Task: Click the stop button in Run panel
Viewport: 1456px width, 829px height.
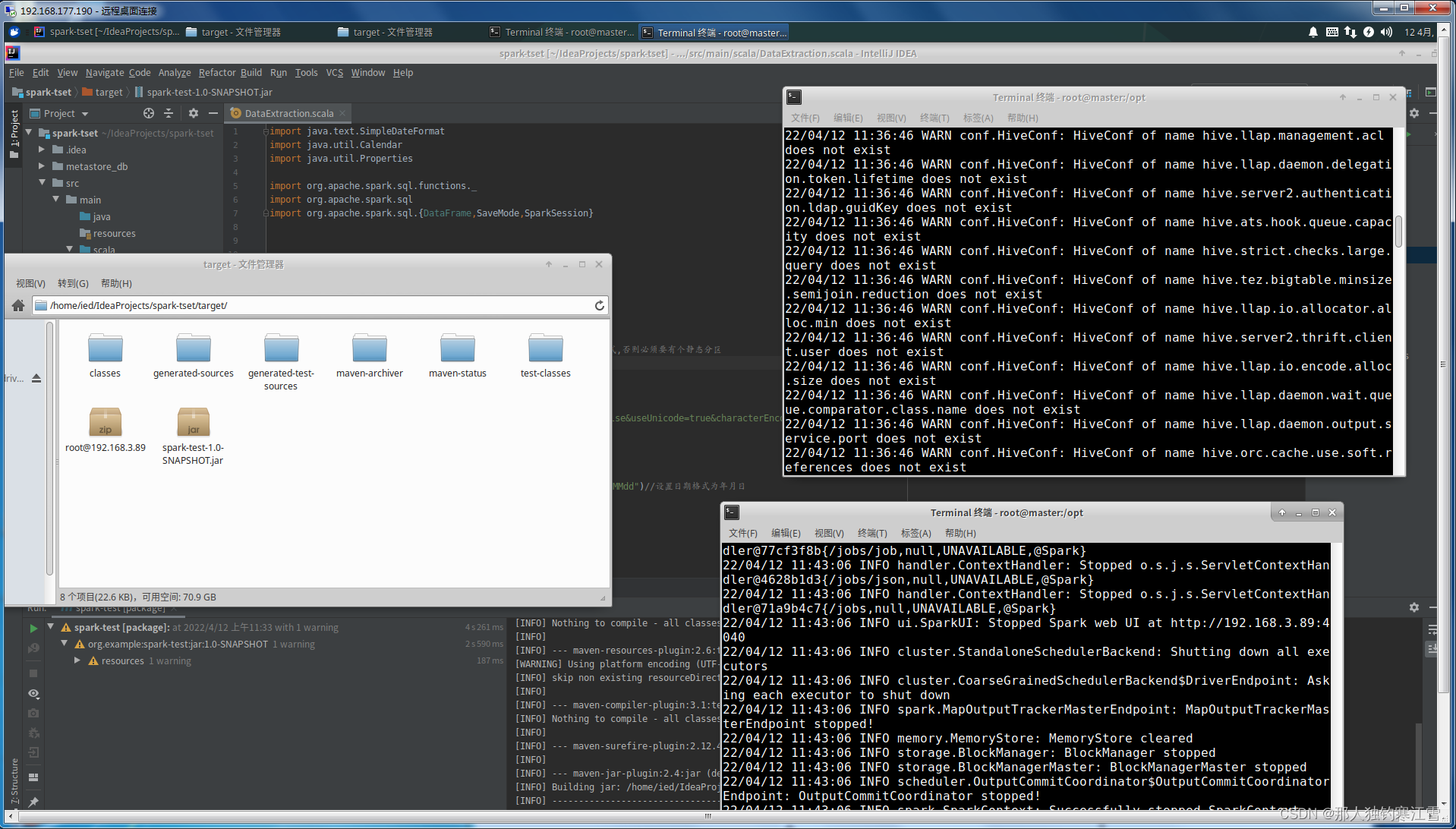Action: coord(33,673)
